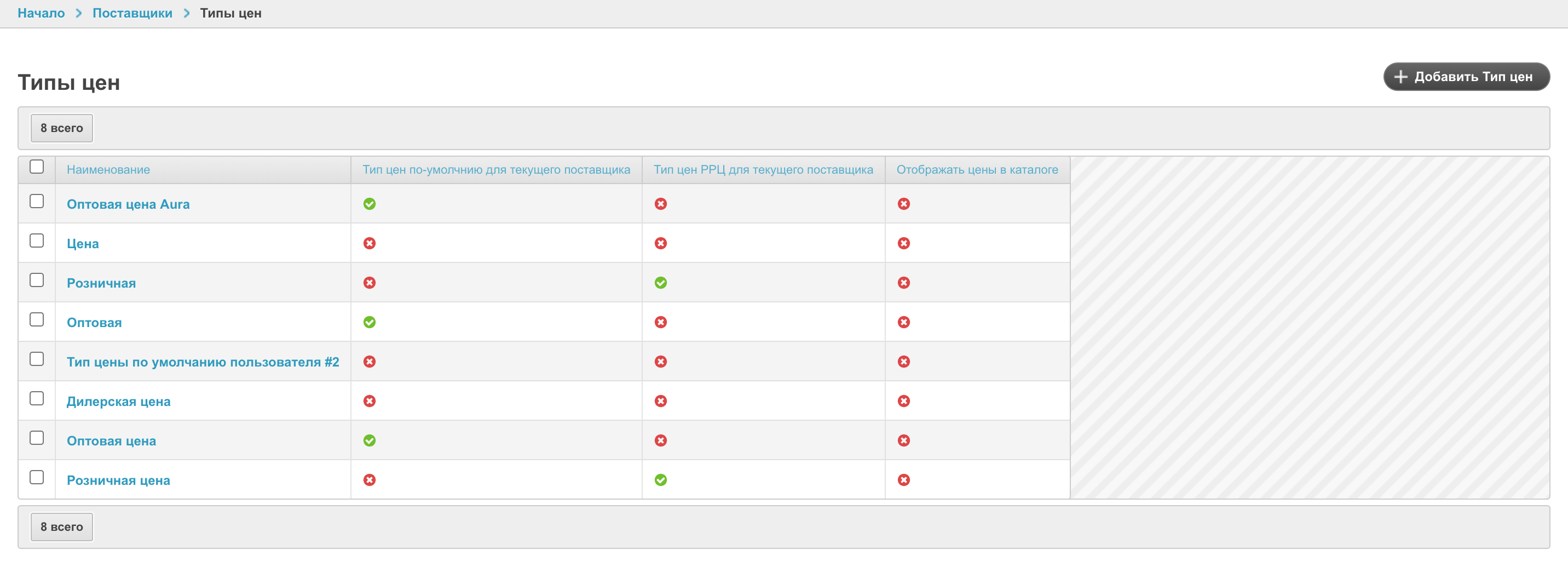The height and width of the screenshot is (584, 1568).
Task: Click green default check in Оптовая цена row
Action: pos(370,440)
